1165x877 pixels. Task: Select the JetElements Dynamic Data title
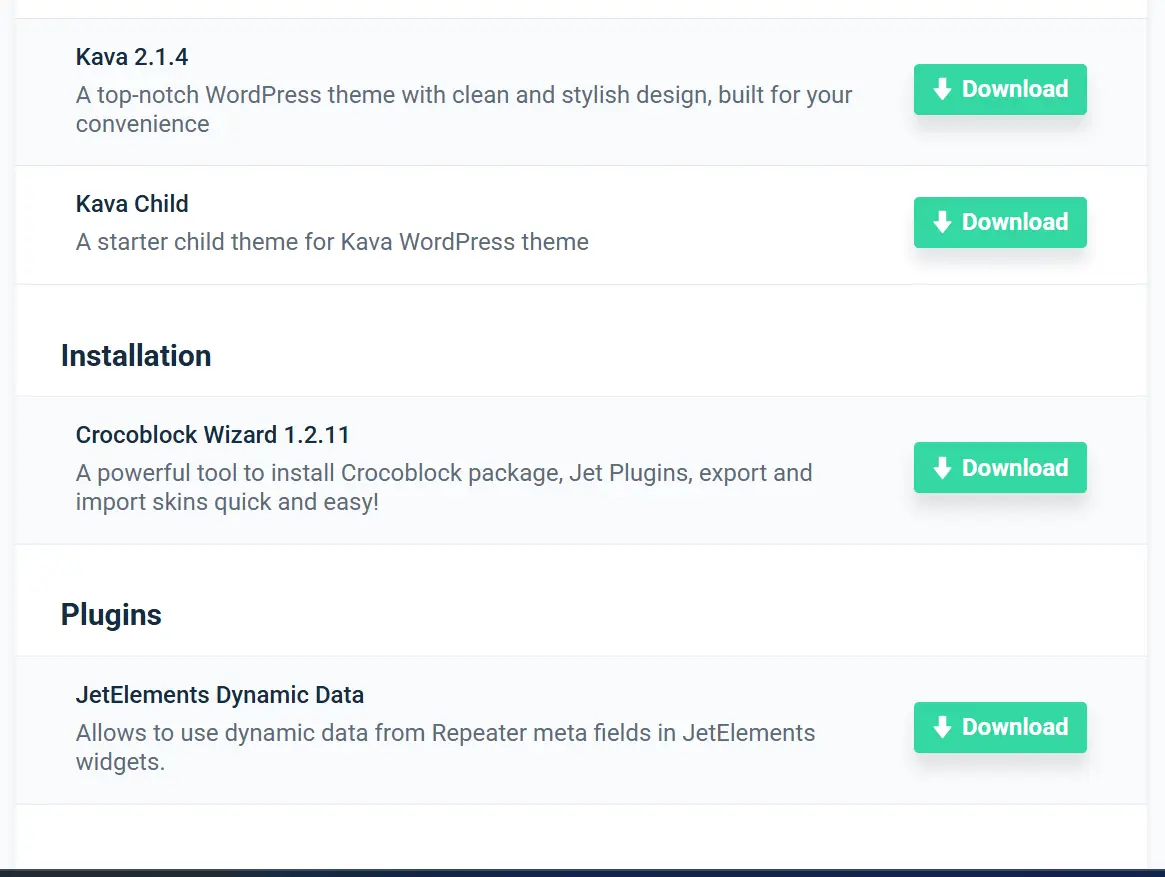pos(219,695)
